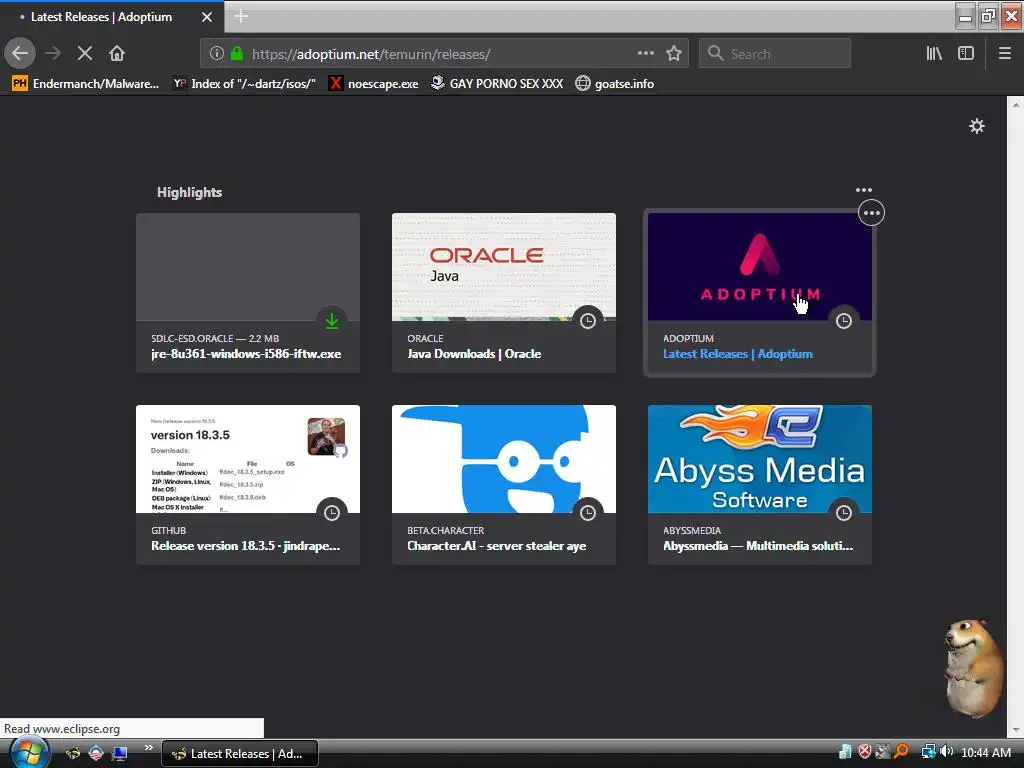Image resolution: width=1024 pixels, height=768 pixels.
Task: Close the Latest Releases | Adoptium tab
Action: (206, 17)
